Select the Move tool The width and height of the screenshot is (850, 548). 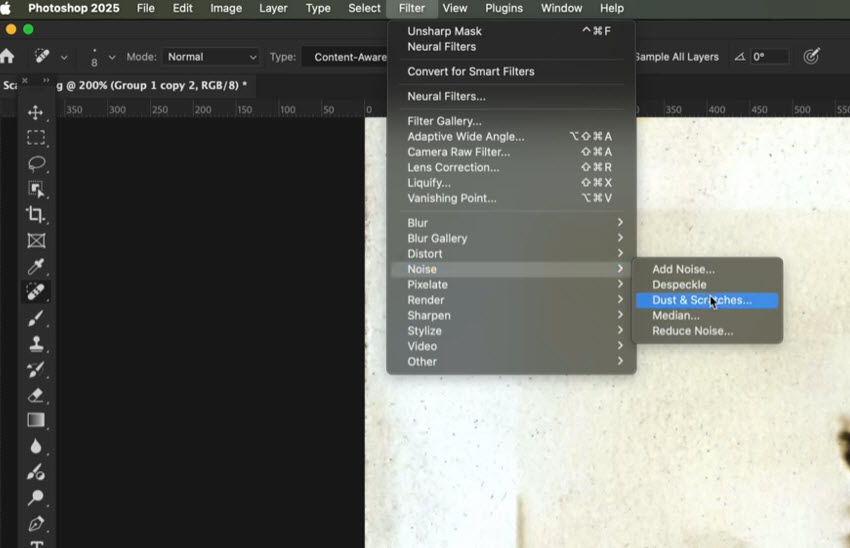pyautogui.click(x=36, y=112)
